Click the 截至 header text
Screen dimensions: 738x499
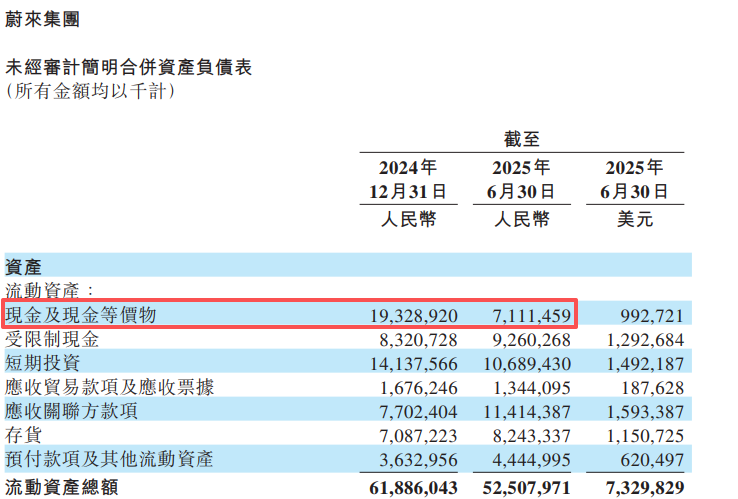pos(521,139)
